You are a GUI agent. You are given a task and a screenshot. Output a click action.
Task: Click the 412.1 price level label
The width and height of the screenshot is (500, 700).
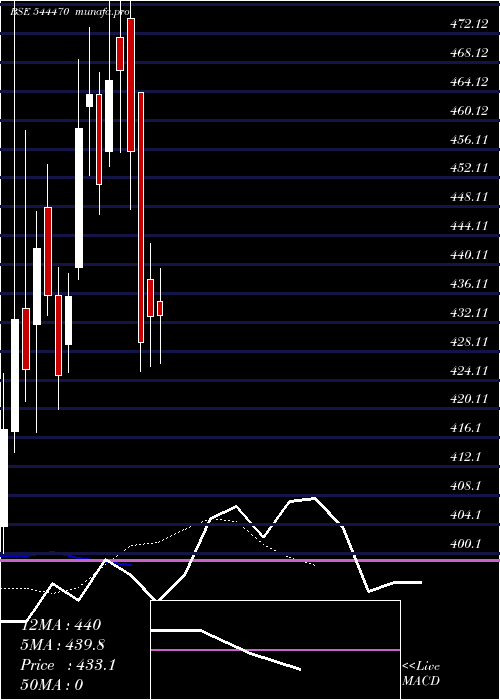(x=465, y=457)
